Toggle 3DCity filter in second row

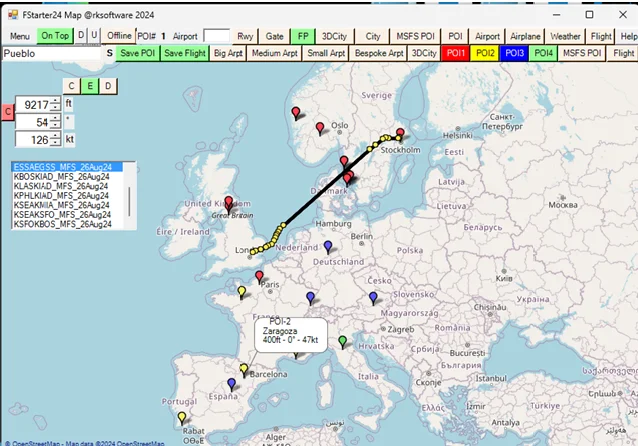(424, 53)
